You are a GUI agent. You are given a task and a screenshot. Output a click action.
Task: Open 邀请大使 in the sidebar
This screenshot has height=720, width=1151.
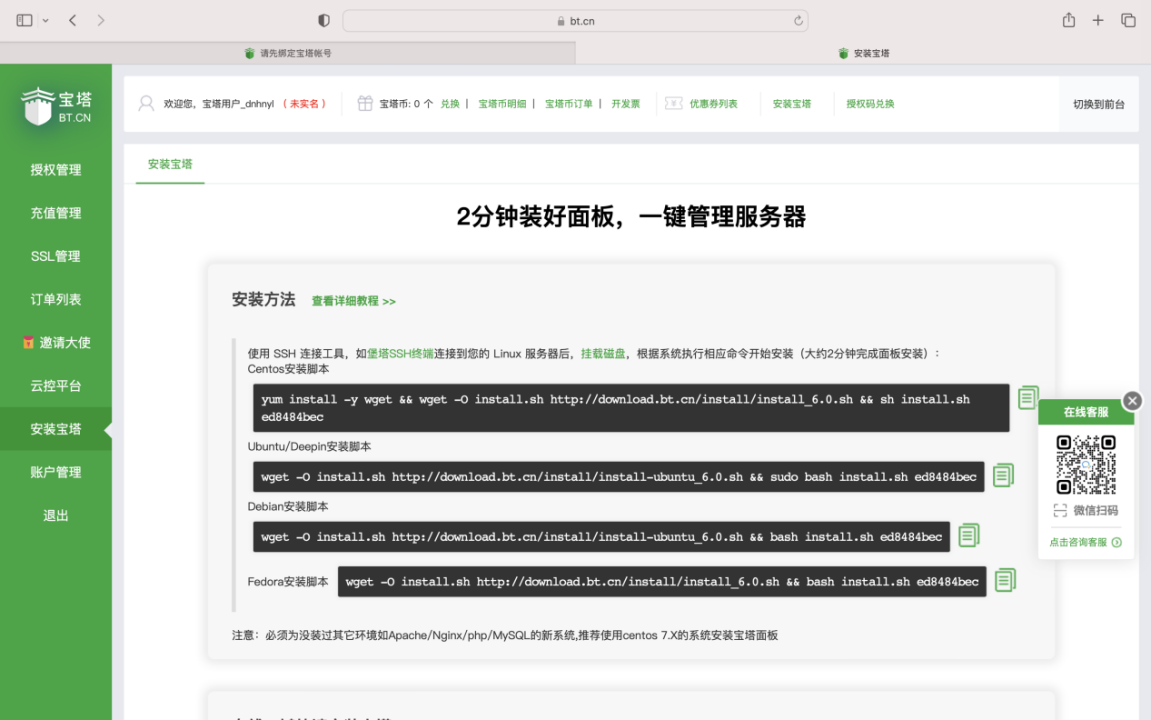click(56, 343)
